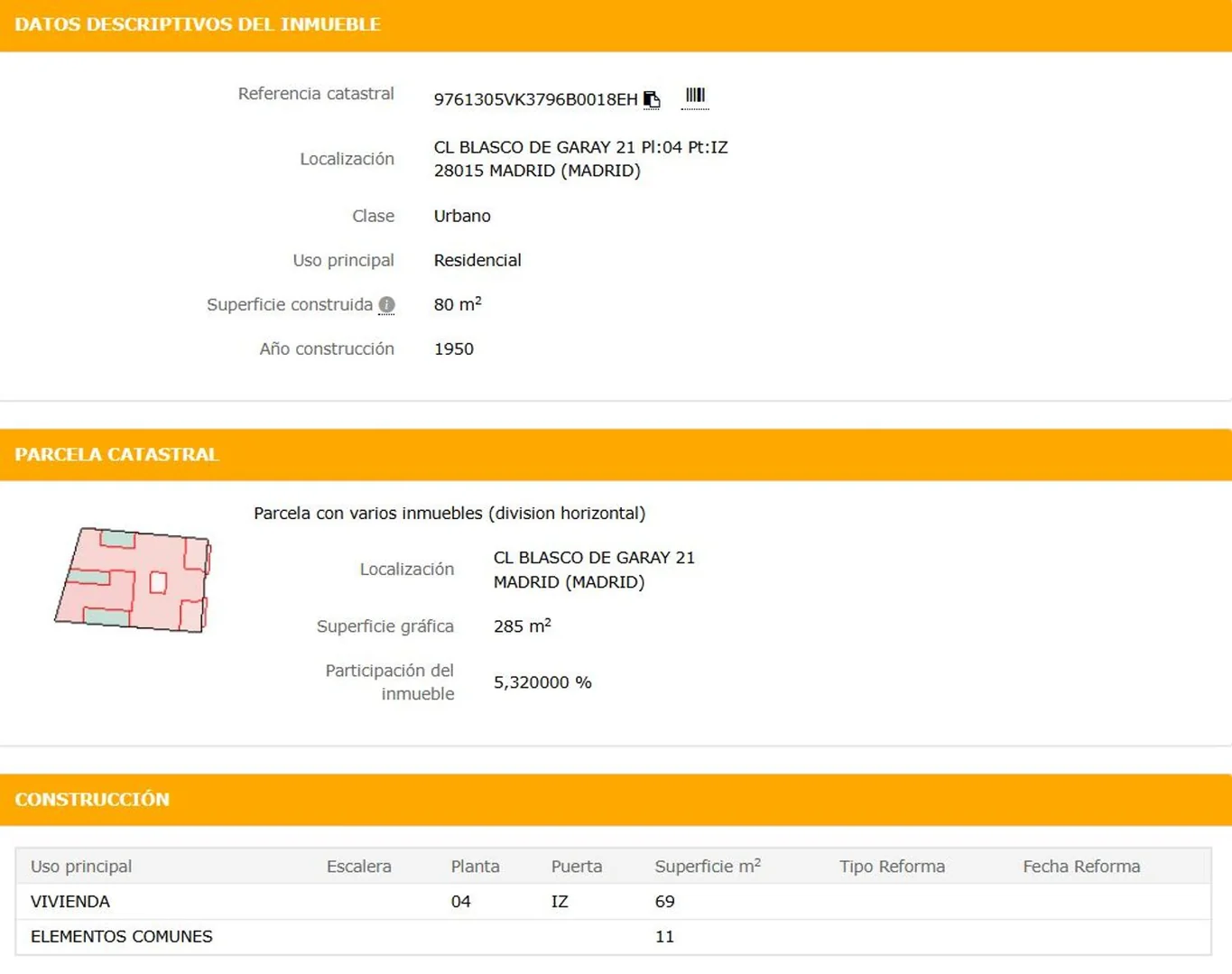Click surface 11 in ELEMENTOS COMUNES row

pyautogui.click(x=664, y=937)
